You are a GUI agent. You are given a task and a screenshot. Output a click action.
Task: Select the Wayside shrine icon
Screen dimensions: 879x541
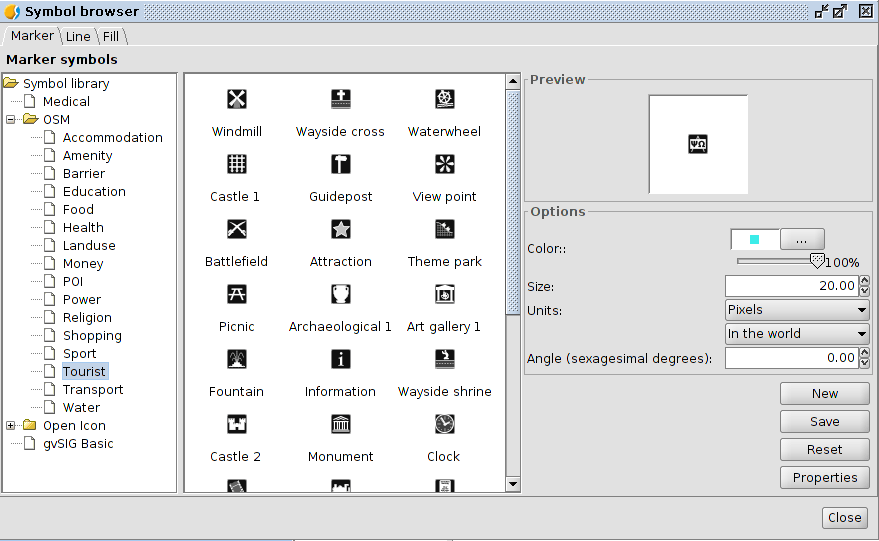click(445, 359)
